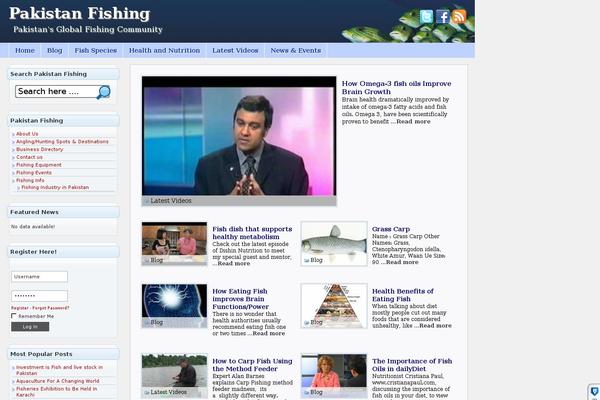Image resolution: width=600 pixels, height=400 pixels.
Task: Open the Contact us link
Action: (x=29, y=157)
